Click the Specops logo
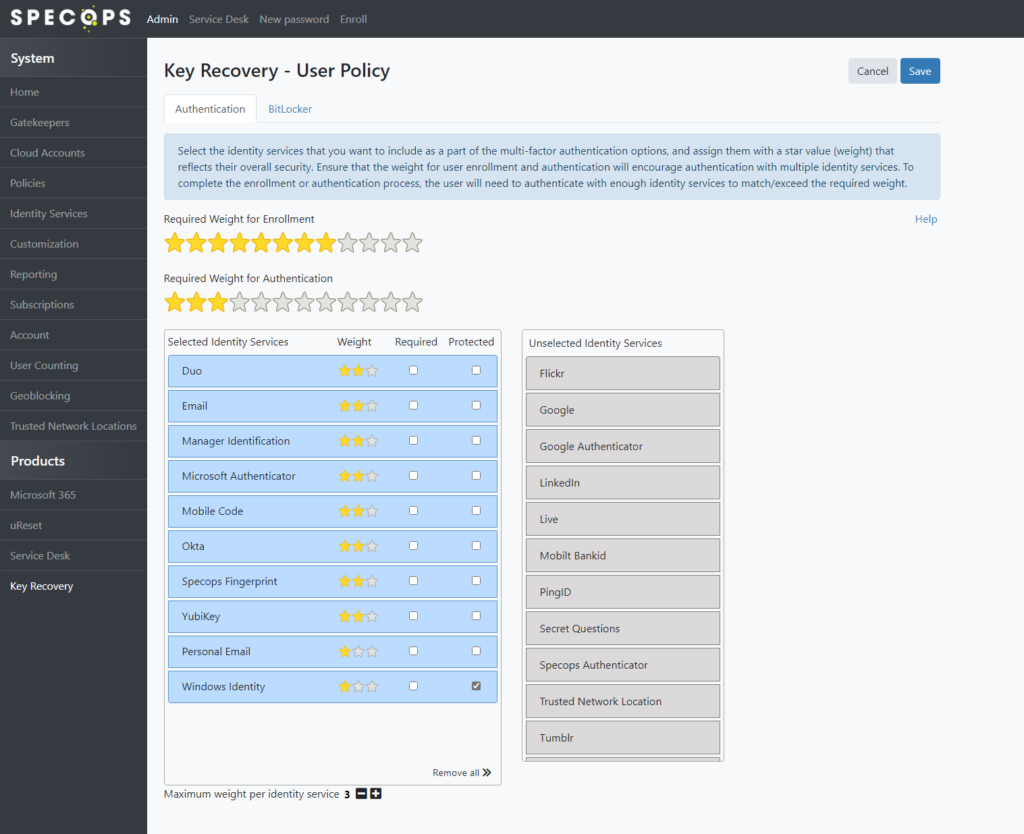Image resolution: width=1024 pixels, height=834 pixels. pos(70,18)
